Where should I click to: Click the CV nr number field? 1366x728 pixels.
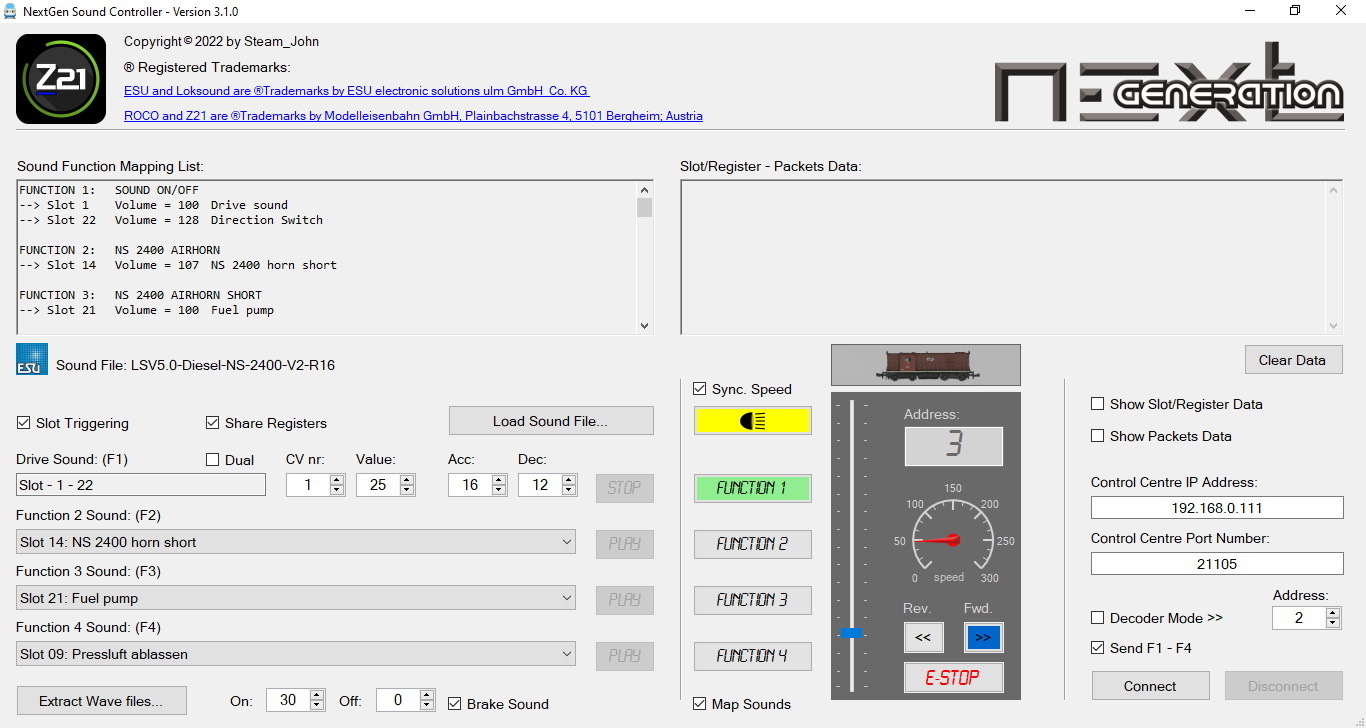[x=308, y=485]
